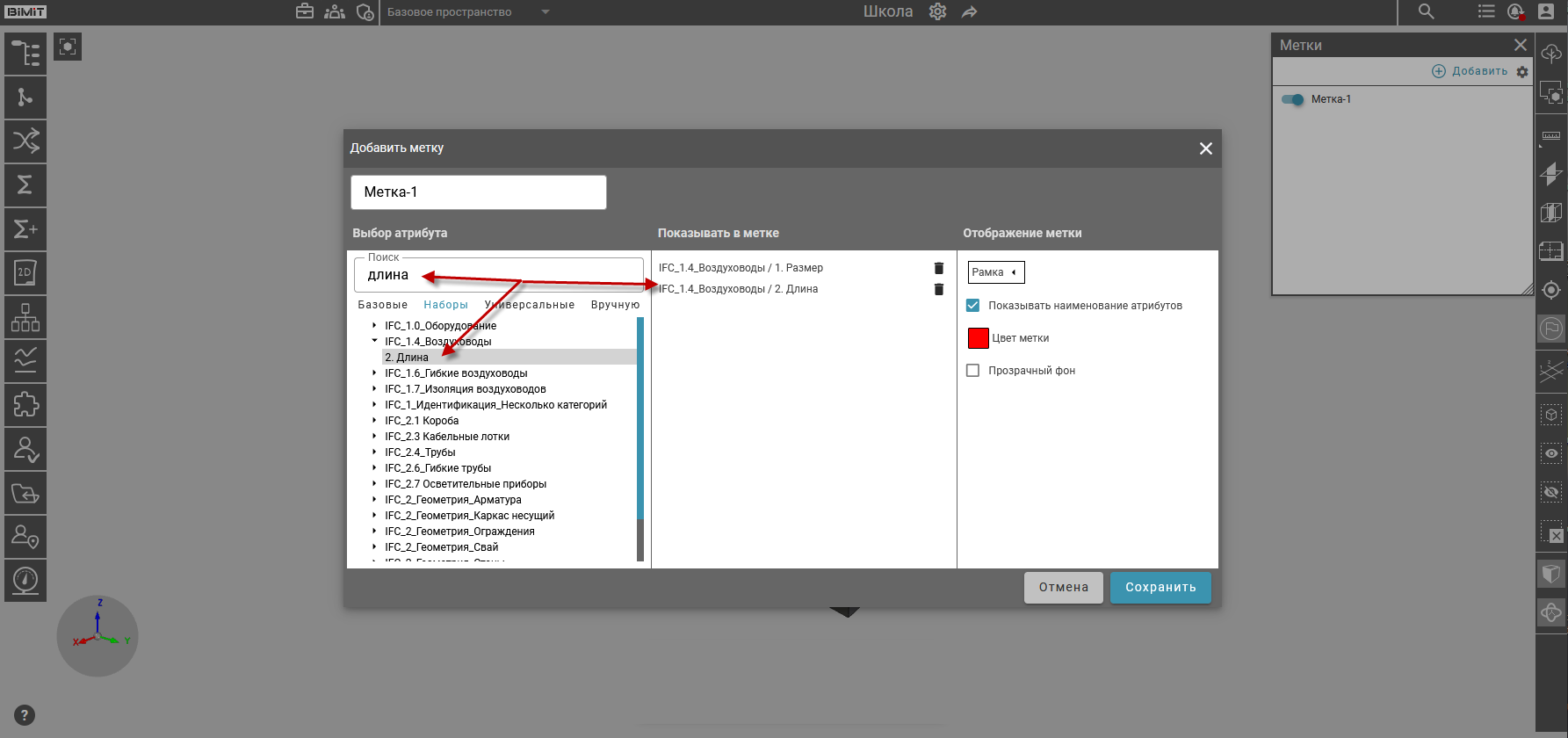The image size is (1568, 738).
Task: Enable the 'Прозрачный фон' checkbox
Action: [972, 371]
